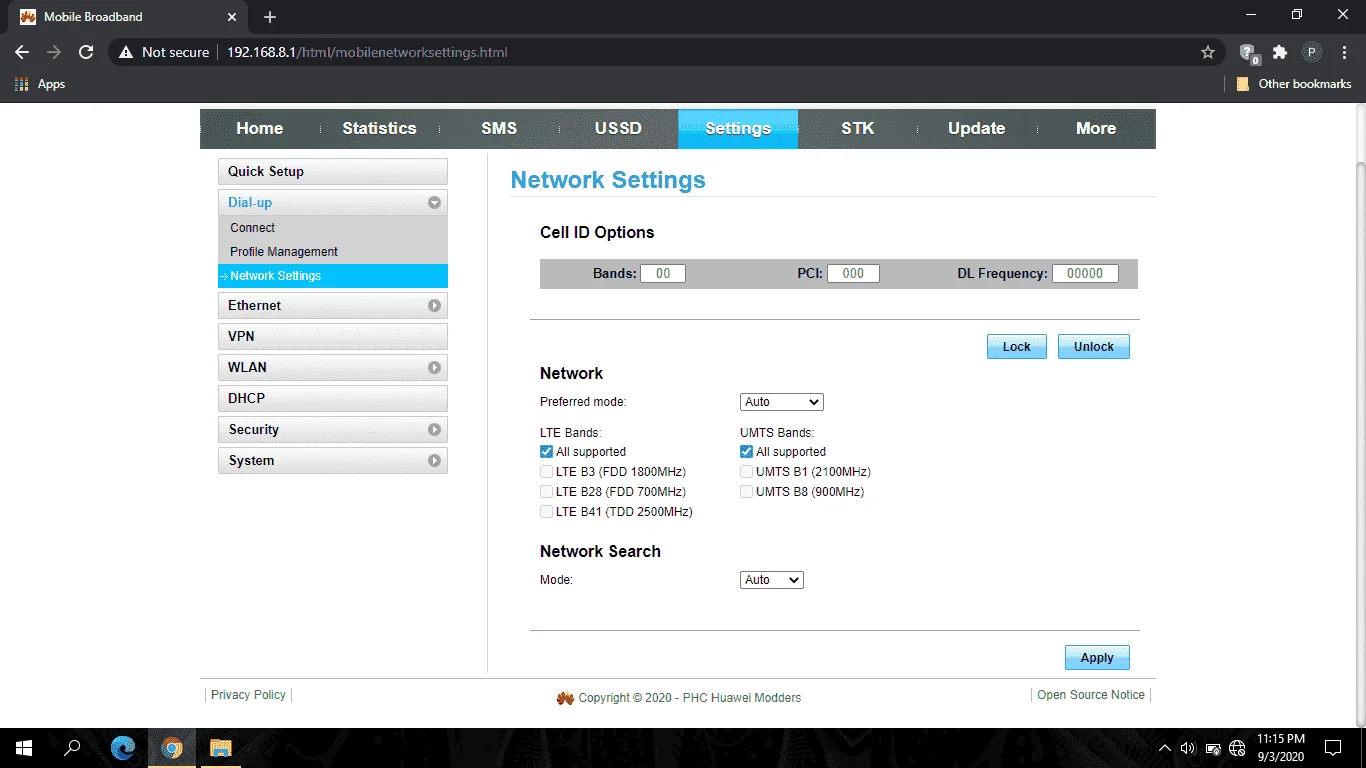
Task: Open the VPN sidebar item
Action: (x=333, y=336)
